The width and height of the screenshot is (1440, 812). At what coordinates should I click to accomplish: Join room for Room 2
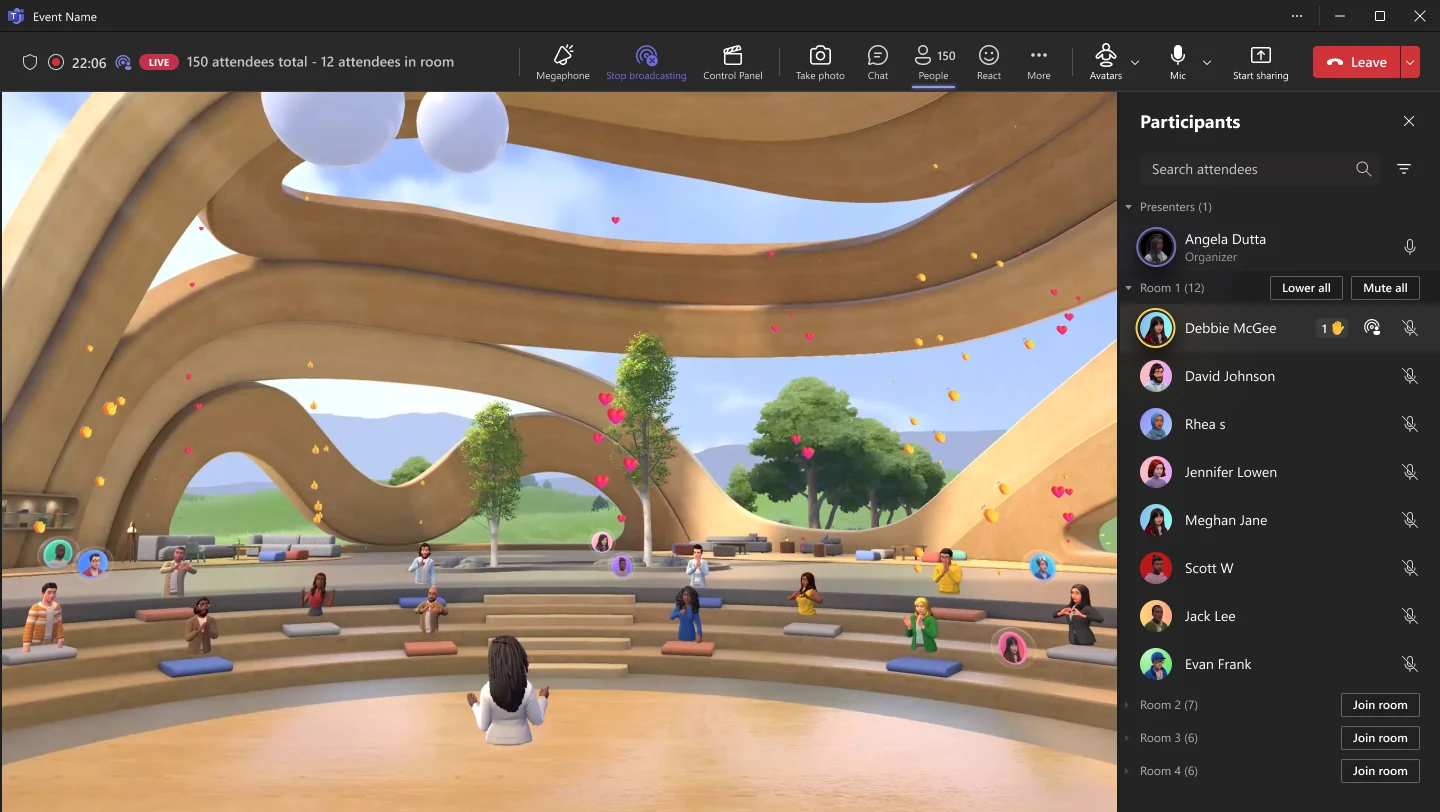pyautogui.click(x=1380, y=705)
